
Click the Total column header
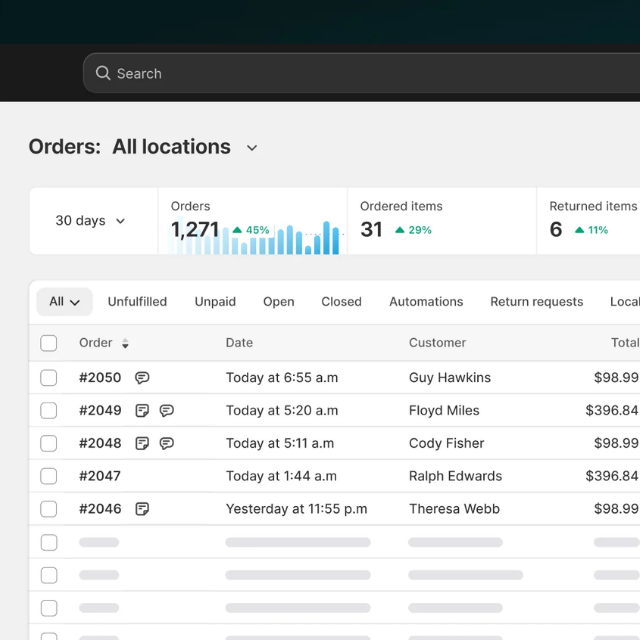pos(625,342)
